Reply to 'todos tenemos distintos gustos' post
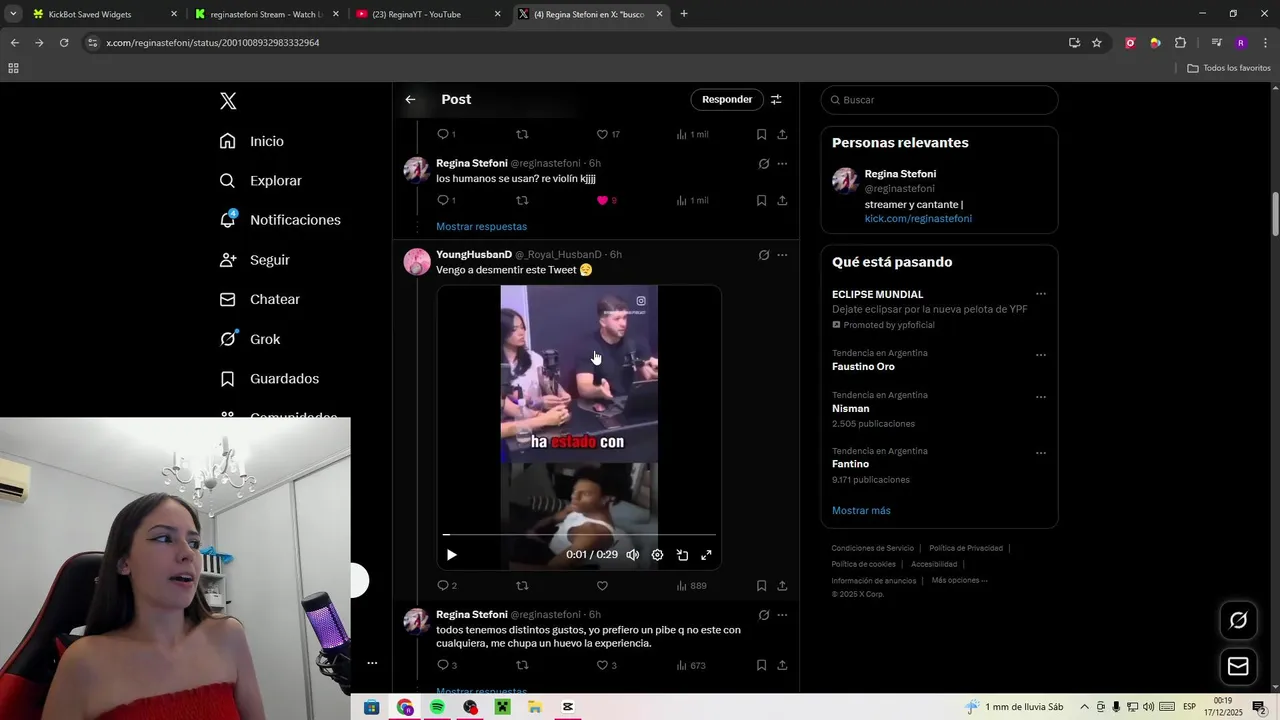Viewport: 1280px width, 720px height. 443,665
